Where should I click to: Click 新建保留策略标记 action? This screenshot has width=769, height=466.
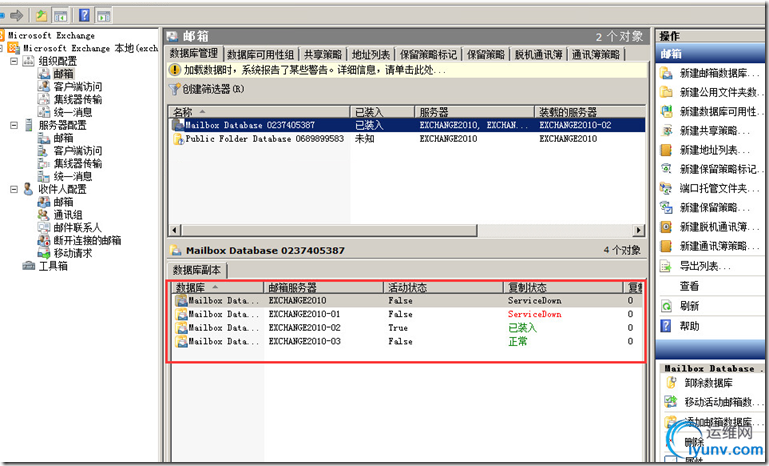point(711,169)
